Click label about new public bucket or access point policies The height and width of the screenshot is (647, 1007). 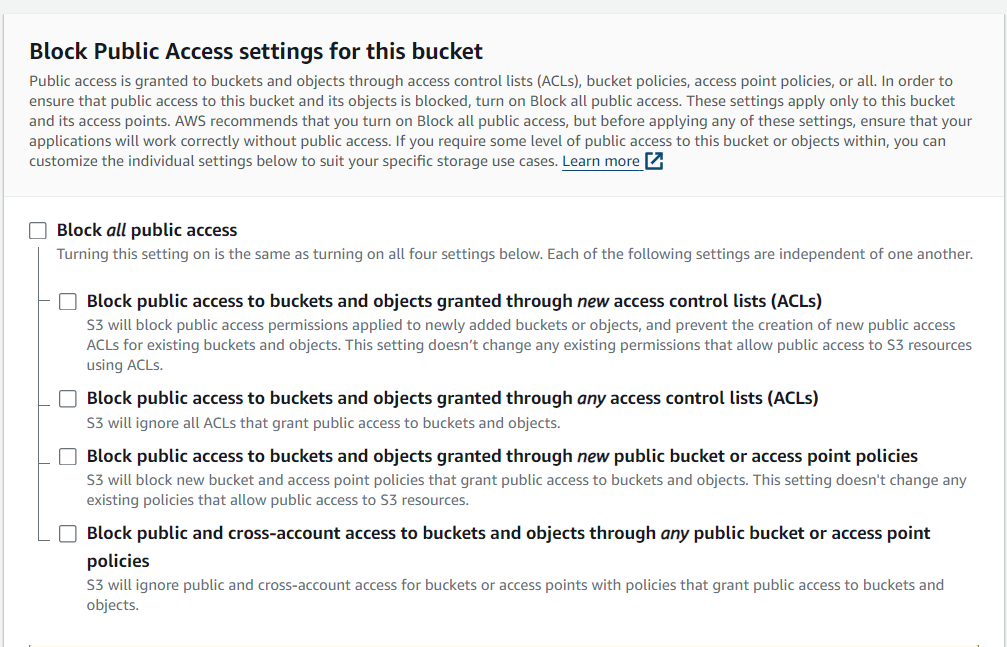[502, 456]
